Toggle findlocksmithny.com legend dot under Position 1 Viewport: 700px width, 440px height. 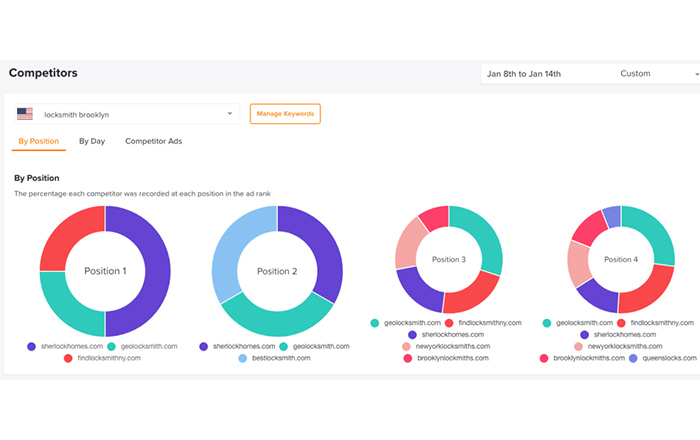pyautogui.click(x=68, y=358)
